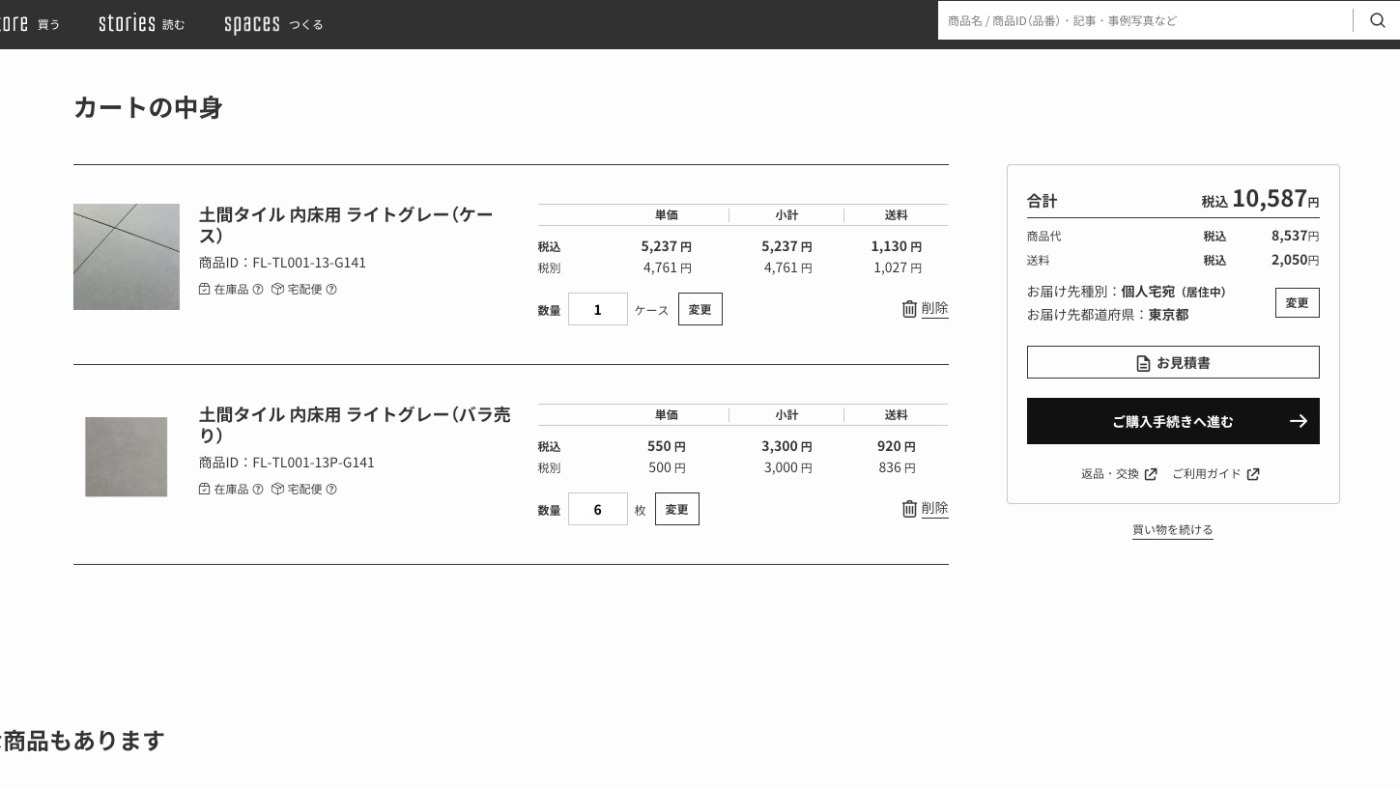Click quantity field showing 1 ケース
The height and width of the screenshot is (787, 1400).
click(x=598, y=309)
